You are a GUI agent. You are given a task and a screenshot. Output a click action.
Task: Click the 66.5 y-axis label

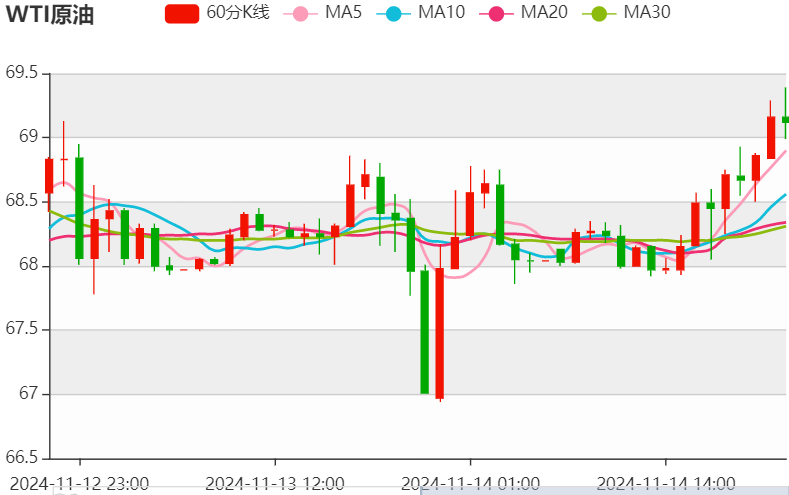pos(22,457)
